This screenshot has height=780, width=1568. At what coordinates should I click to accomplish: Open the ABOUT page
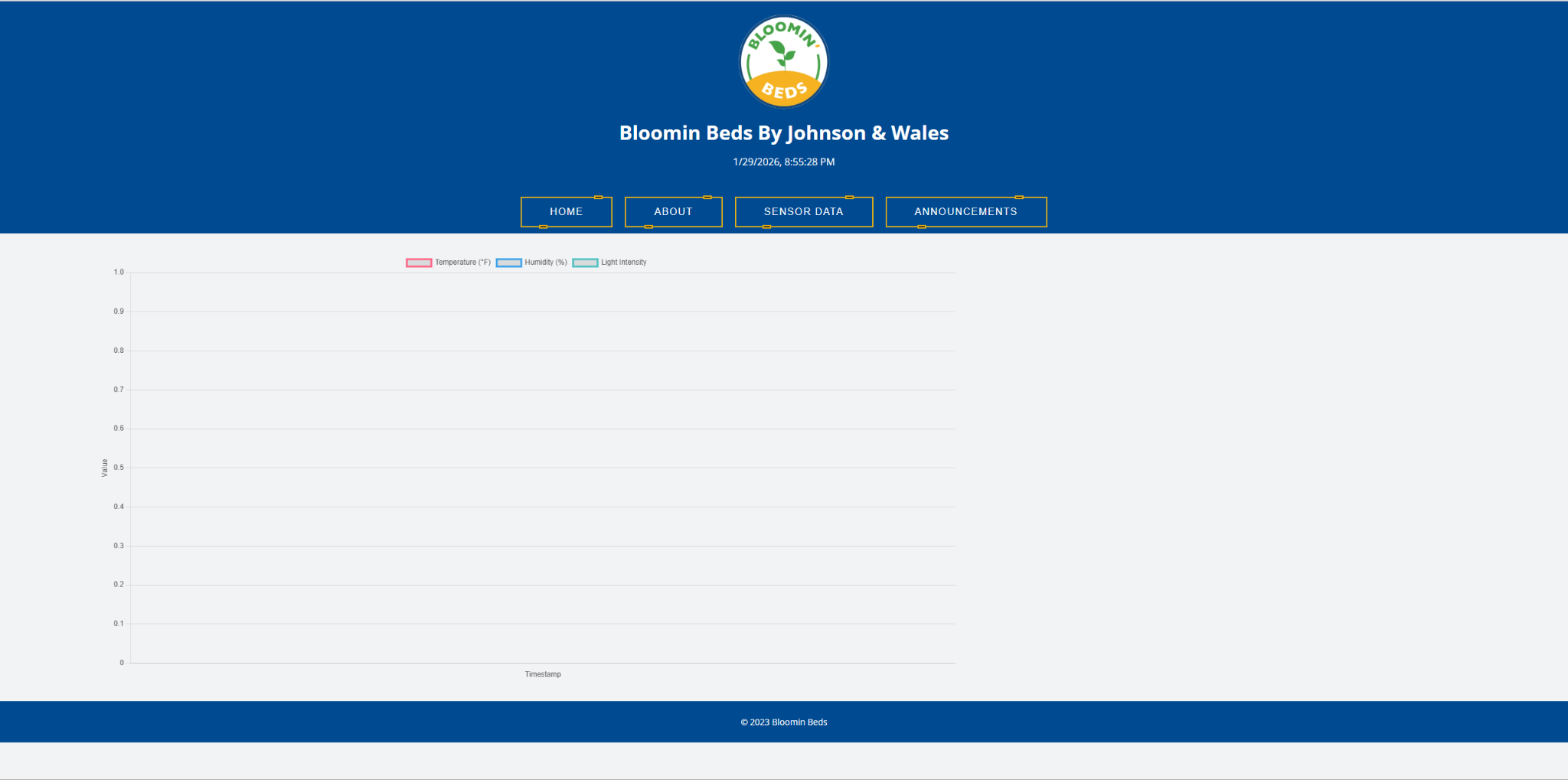pyautogui.click(x=674, y=212)
